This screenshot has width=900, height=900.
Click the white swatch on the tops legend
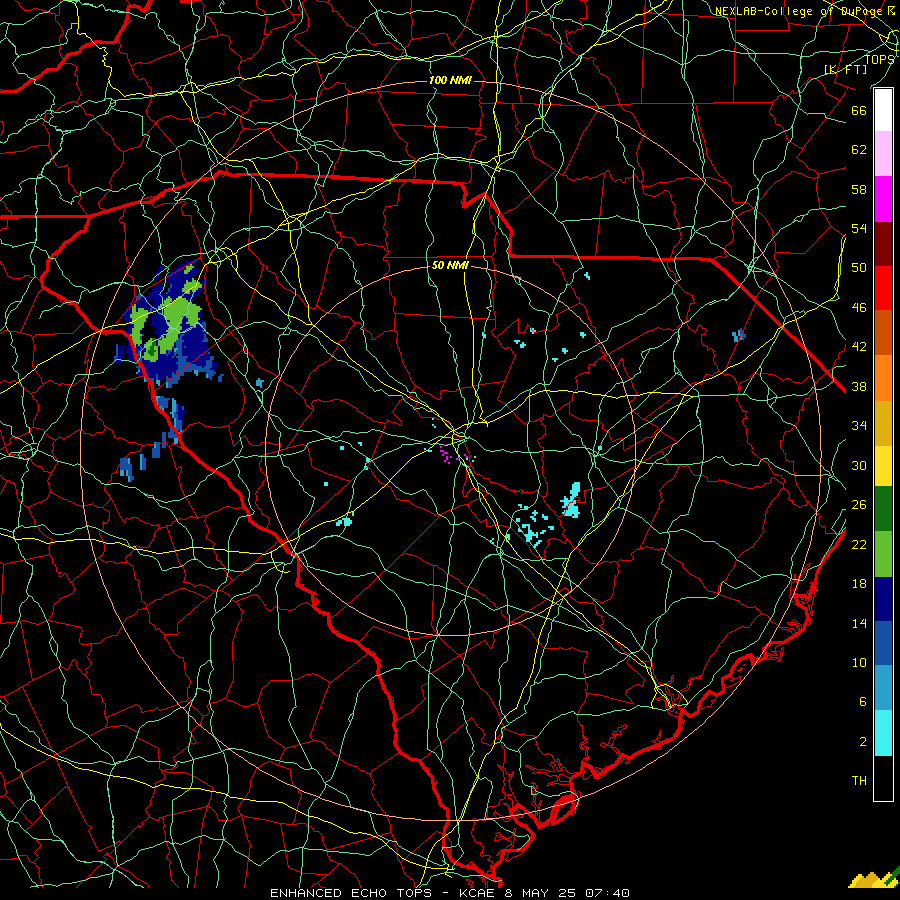pos(883,110)
